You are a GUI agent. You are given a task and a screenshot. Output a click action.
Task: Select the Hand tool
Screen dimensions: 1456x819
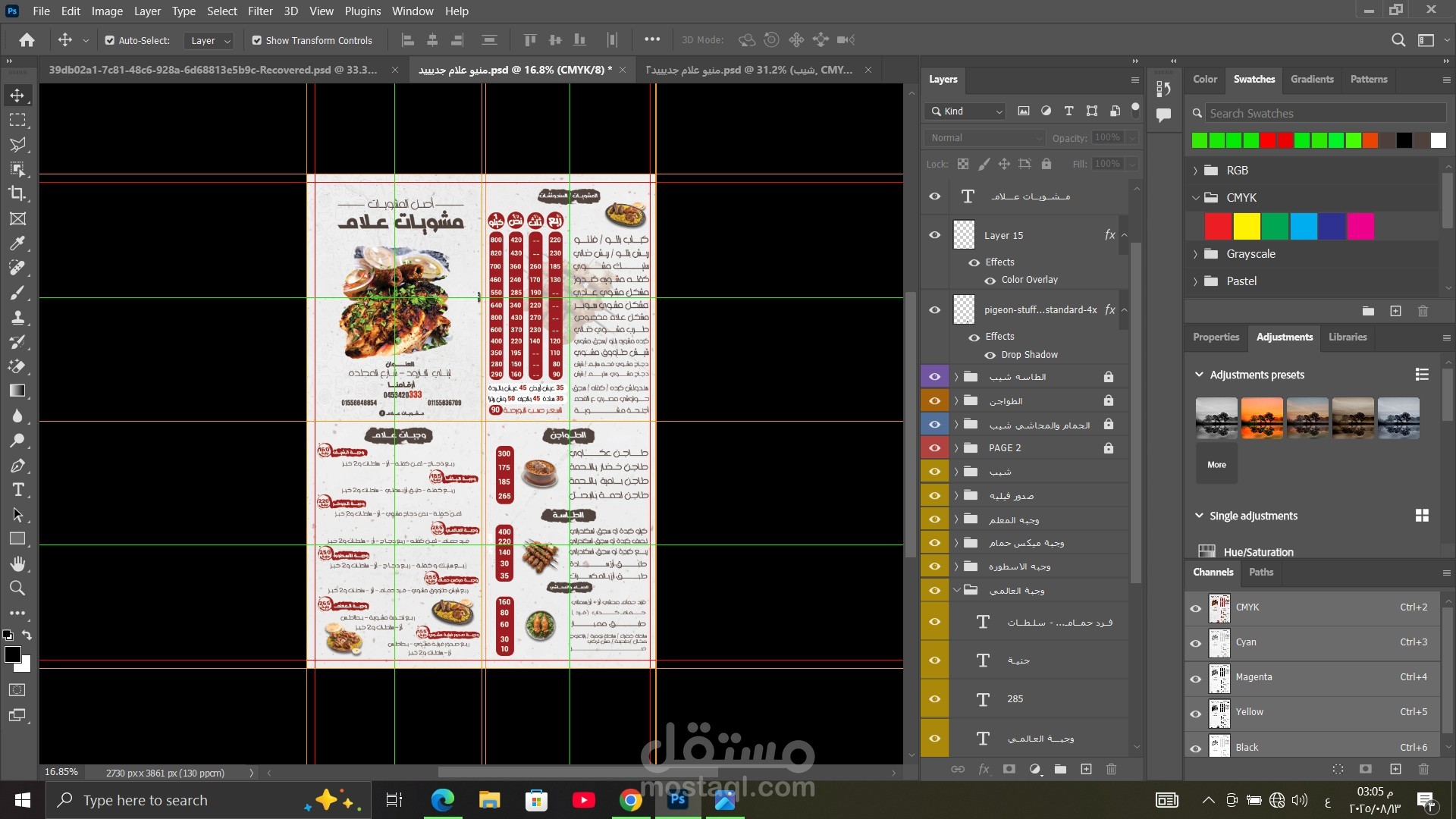point(17,563)
